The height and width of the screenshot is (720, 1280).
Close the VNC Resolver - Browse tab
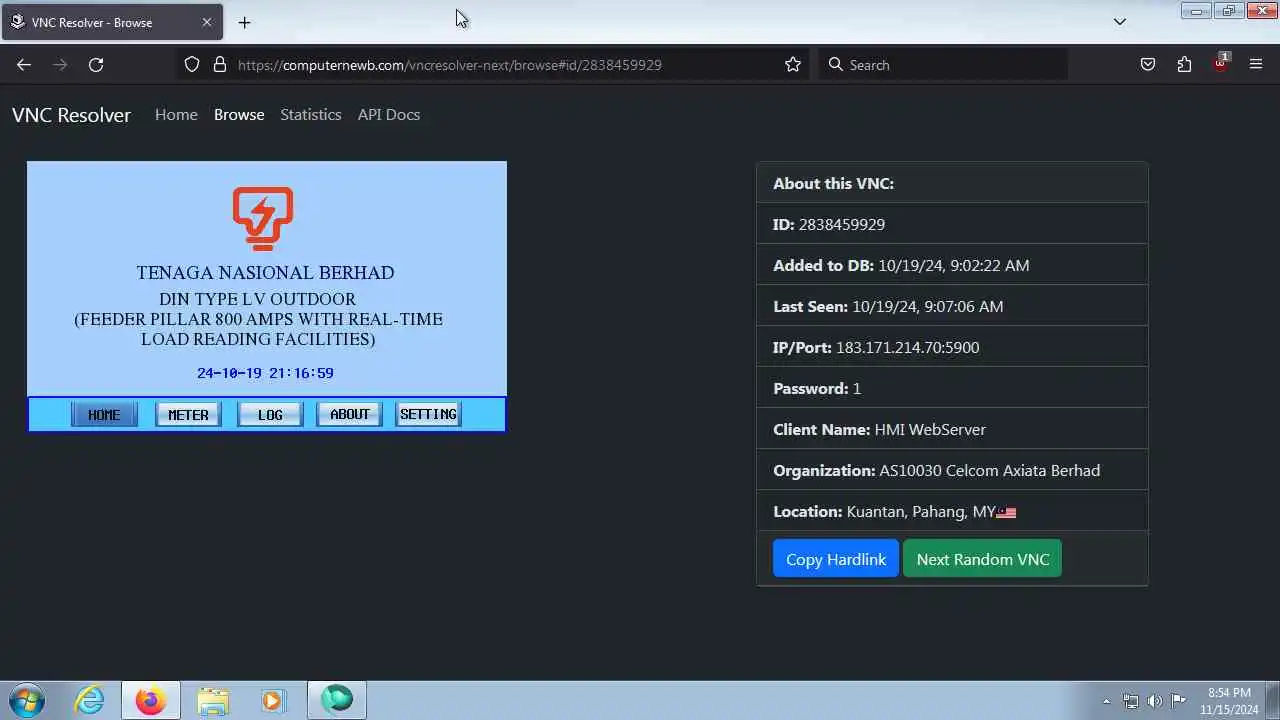[x=207, y=22]
